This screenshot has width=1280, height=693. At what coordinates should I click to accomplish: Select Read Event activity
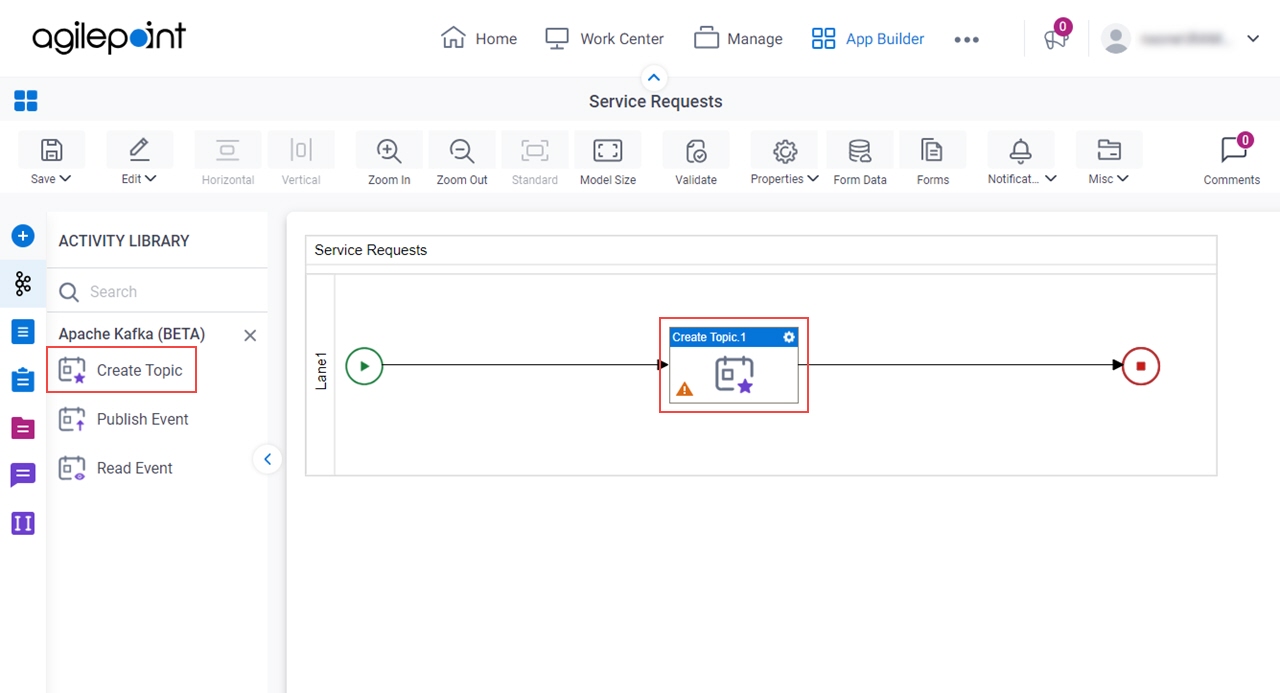point(116,468)
